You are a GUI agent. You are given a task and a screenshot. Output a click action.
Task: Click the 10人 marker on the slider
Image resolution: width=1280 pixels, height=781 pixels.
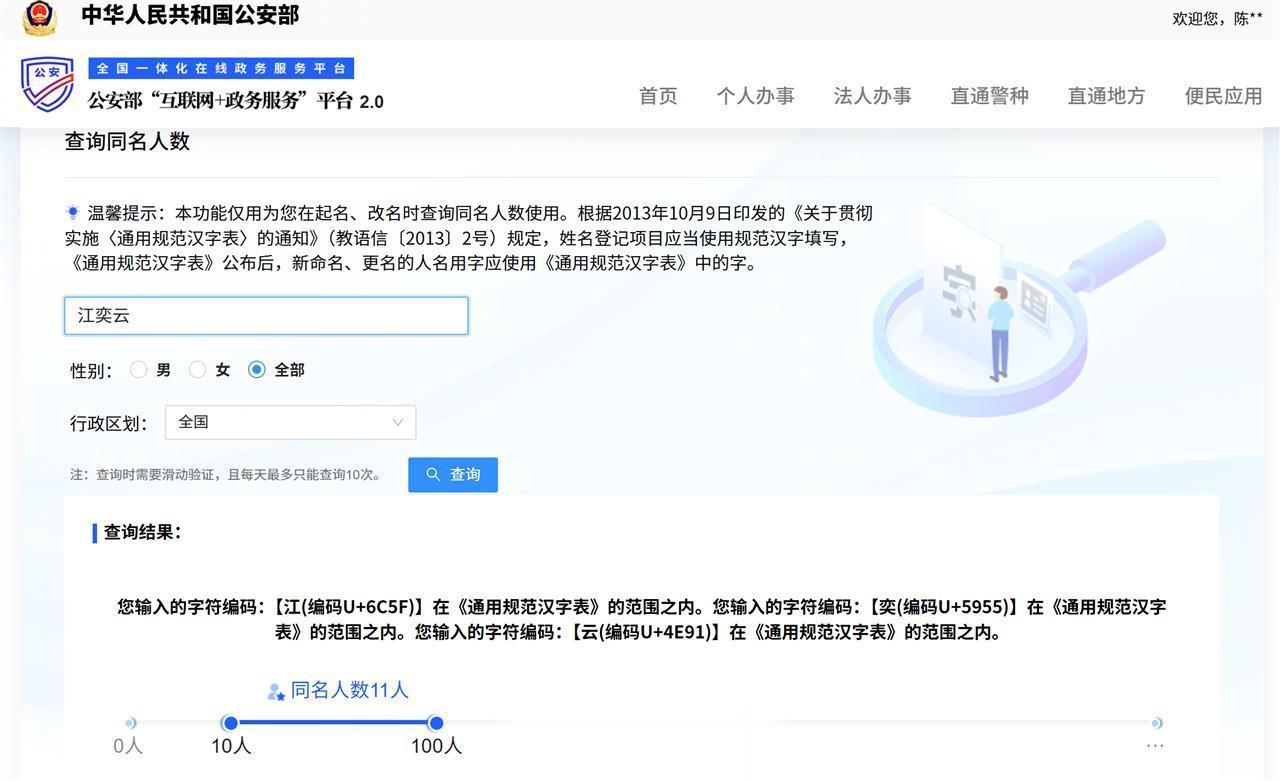pos(230,723)
